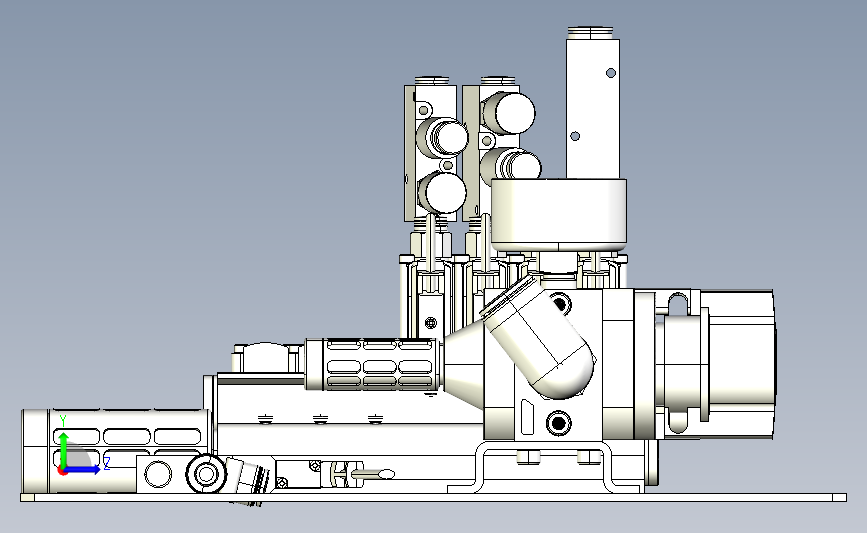Pick the lower small hole on the tall column
The image size is (867, 533).
574,136
